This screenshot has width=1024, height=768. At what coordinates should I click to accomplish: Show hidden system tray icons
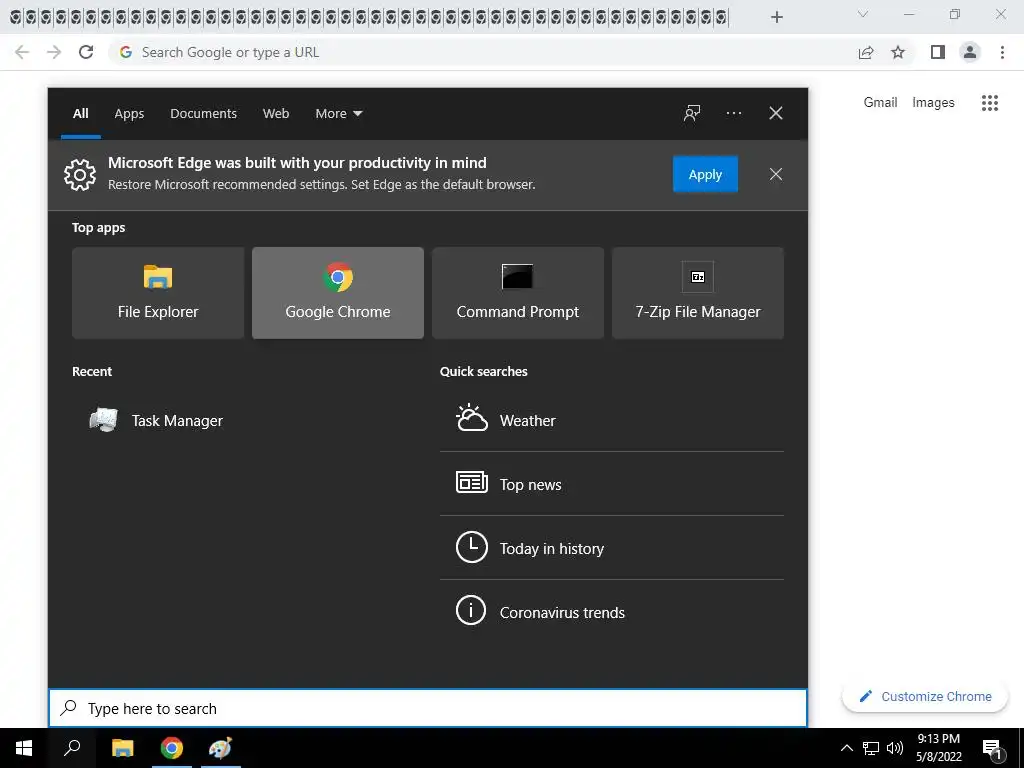[x=846, y=748]
